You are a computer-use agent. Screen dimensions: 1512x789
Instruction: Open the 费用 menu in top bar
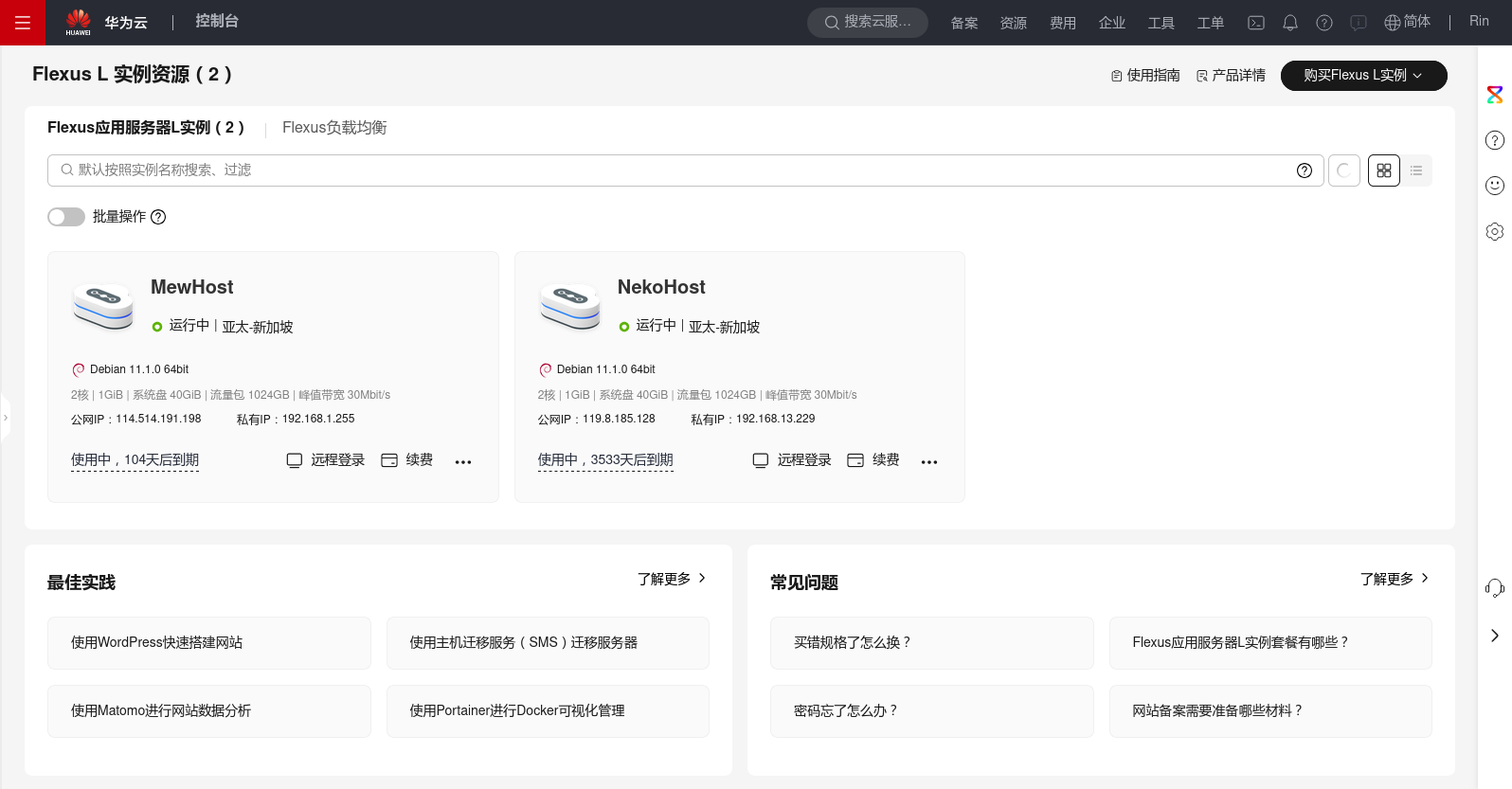tap(1063, 23)
